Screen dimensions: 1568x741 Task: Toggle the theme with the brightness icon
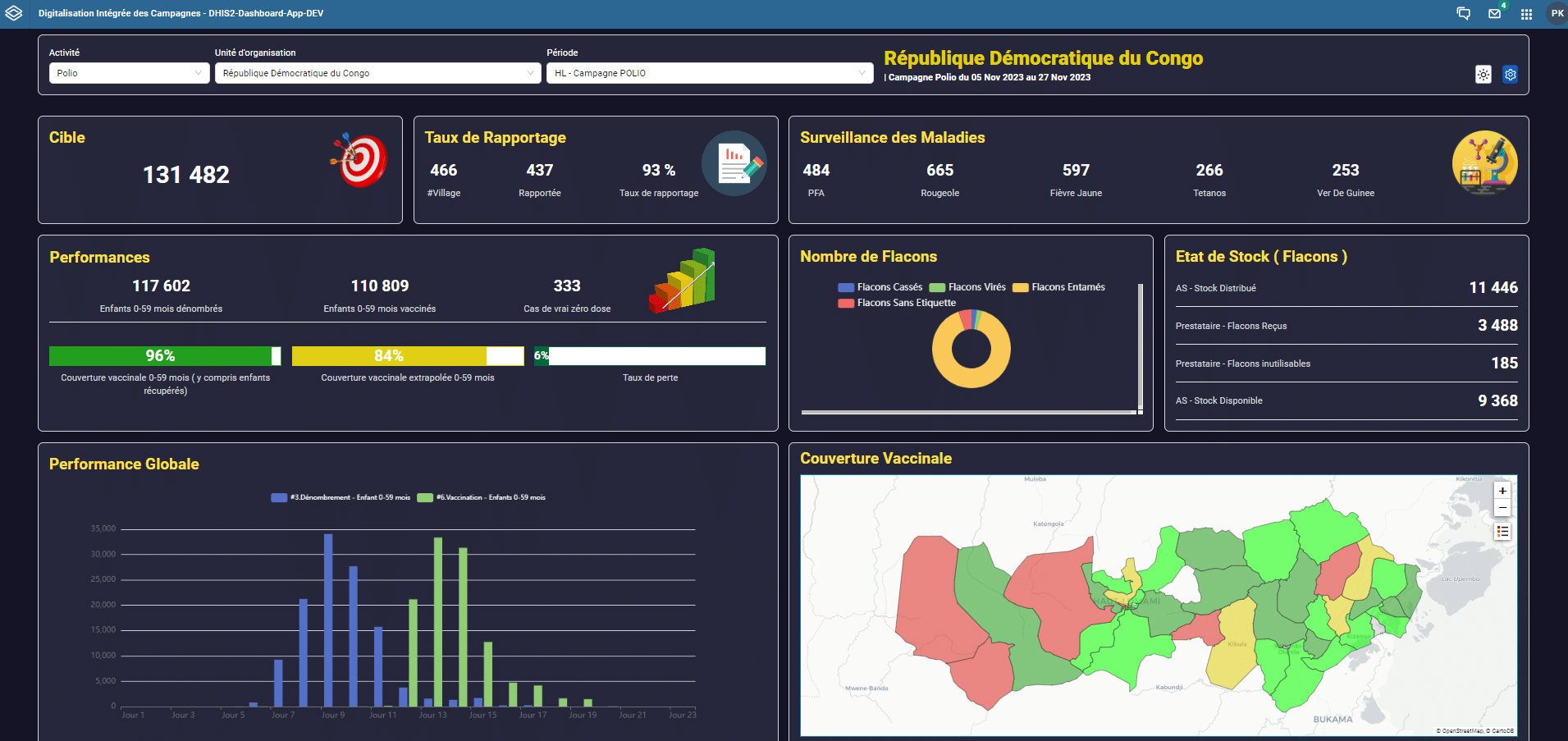[1483, 74]
